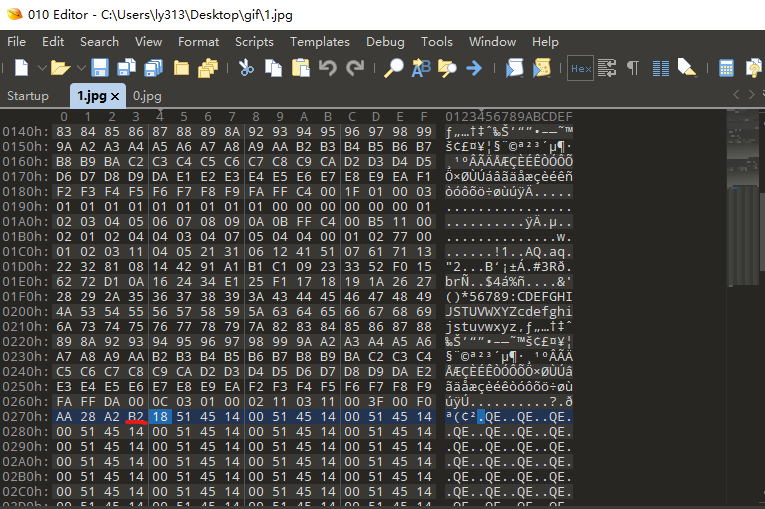Create a new file with the New icon
The image size is (765, 509).
21,67
